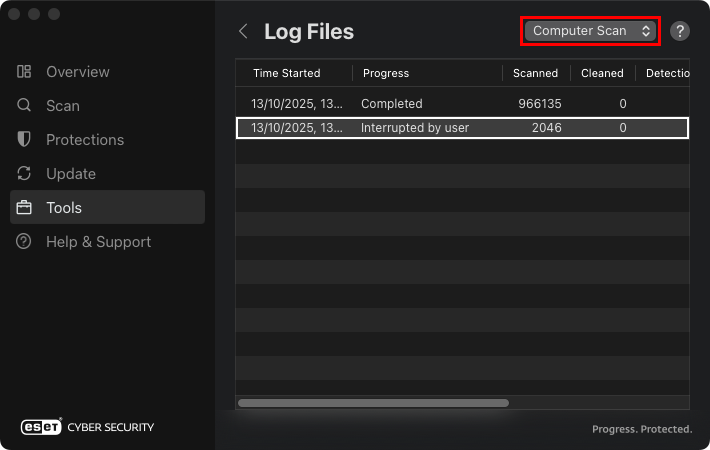Viewport: 710px width, 450px height.
Task: Click the red close window button
Action: click(x=14, y=14)
